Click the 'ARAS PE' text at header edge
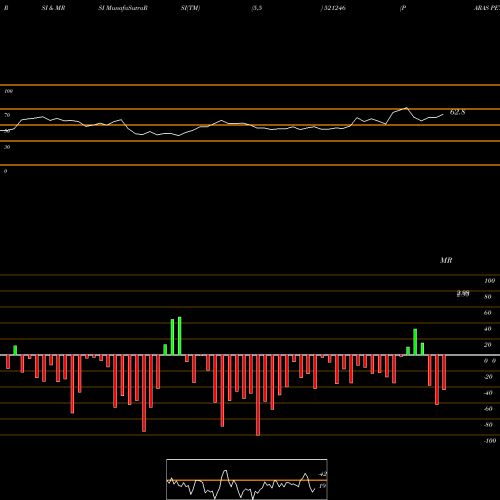Screen dimensions: 500x500 487,8
